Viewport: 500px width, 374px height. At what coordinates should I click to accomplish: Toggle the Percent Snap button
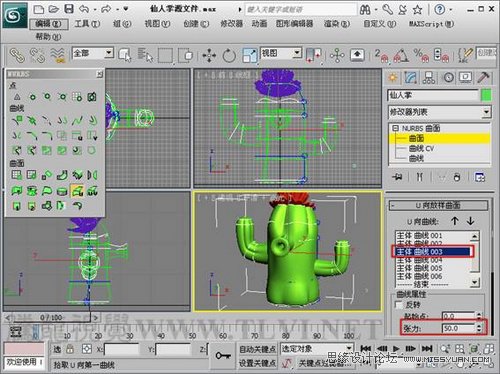click(421, 55)
